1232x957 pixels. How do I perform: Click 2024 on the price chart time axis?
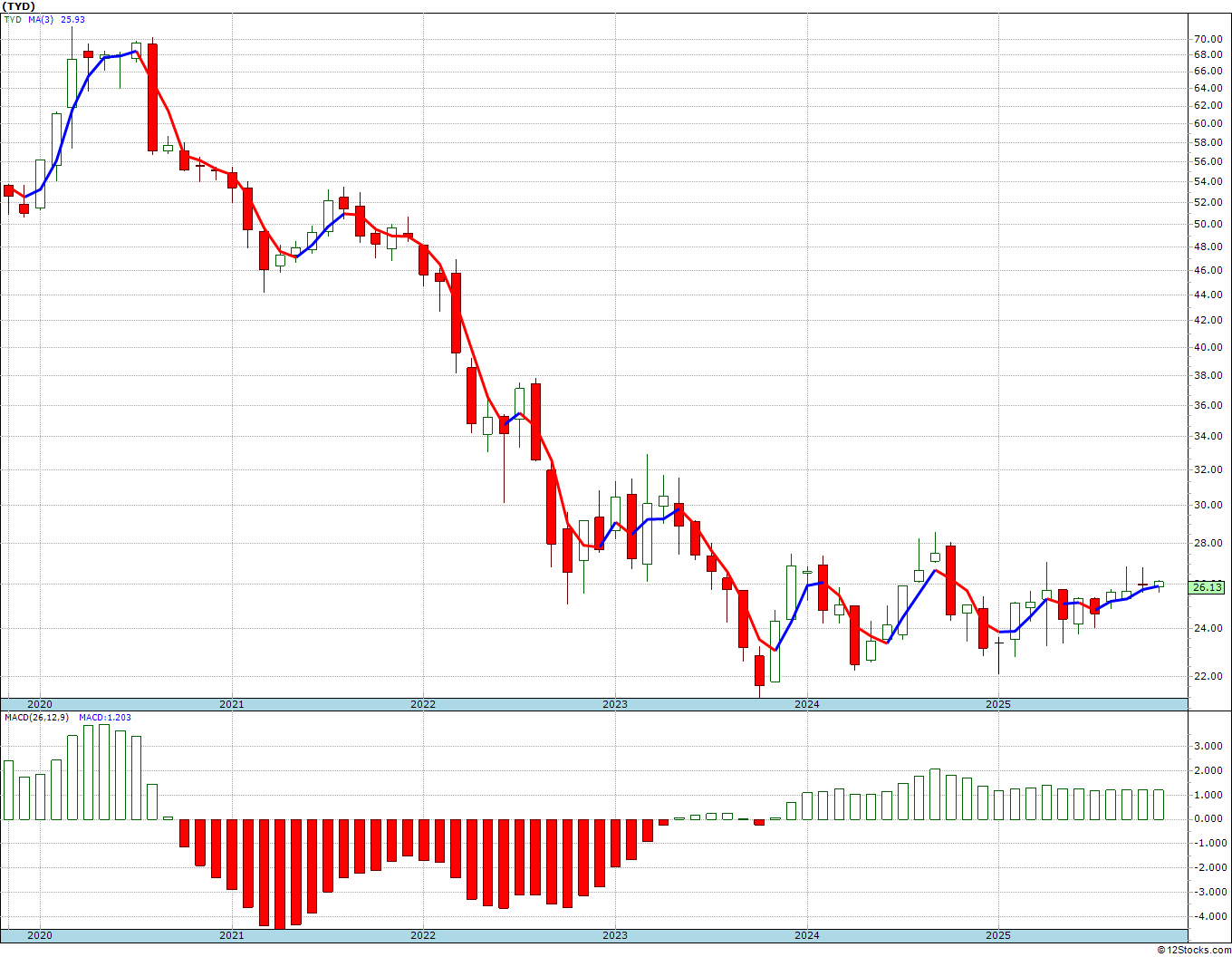[806, 704]
